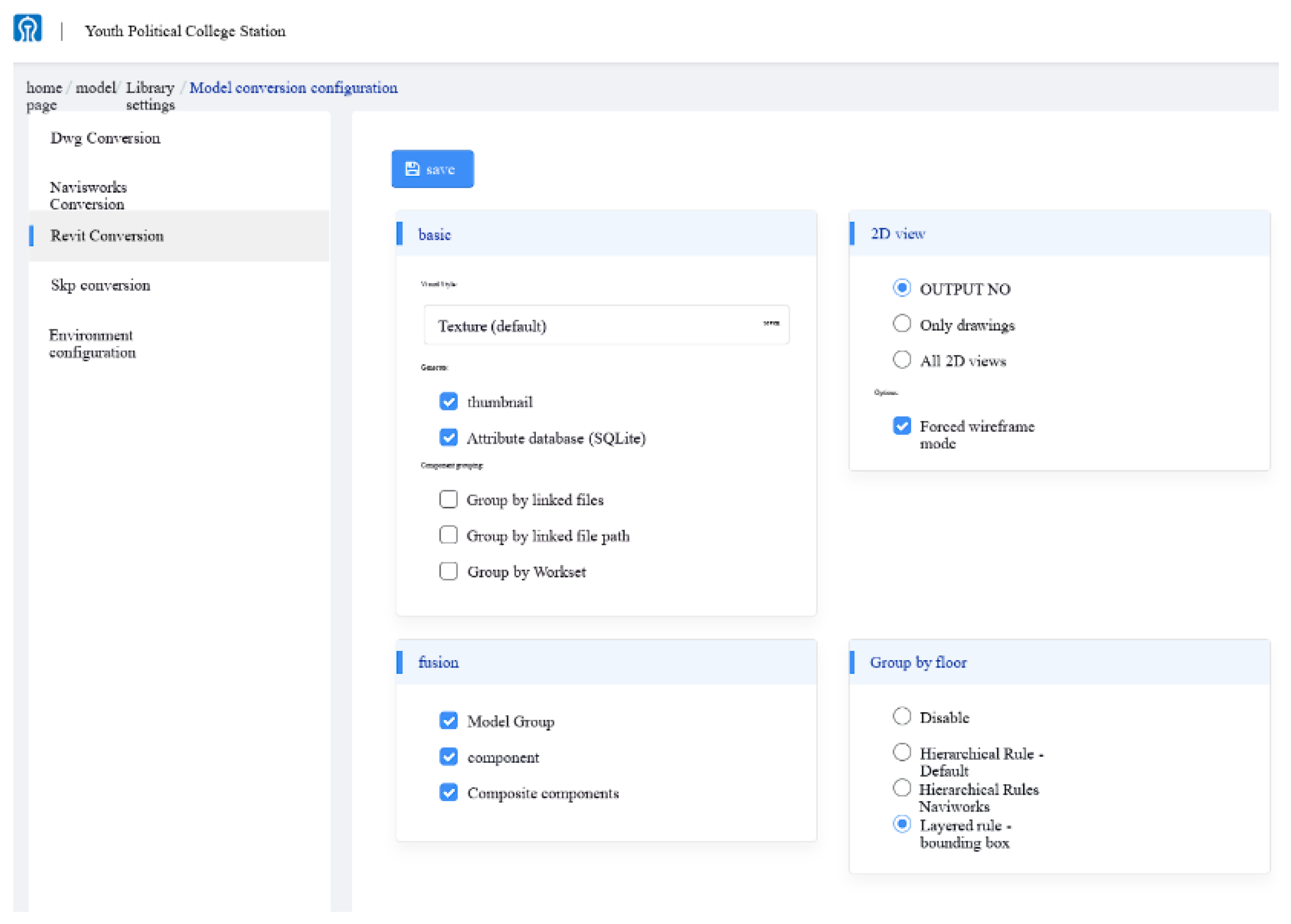Uncheck the thumbnail checkbox

(x=448, y=401)
